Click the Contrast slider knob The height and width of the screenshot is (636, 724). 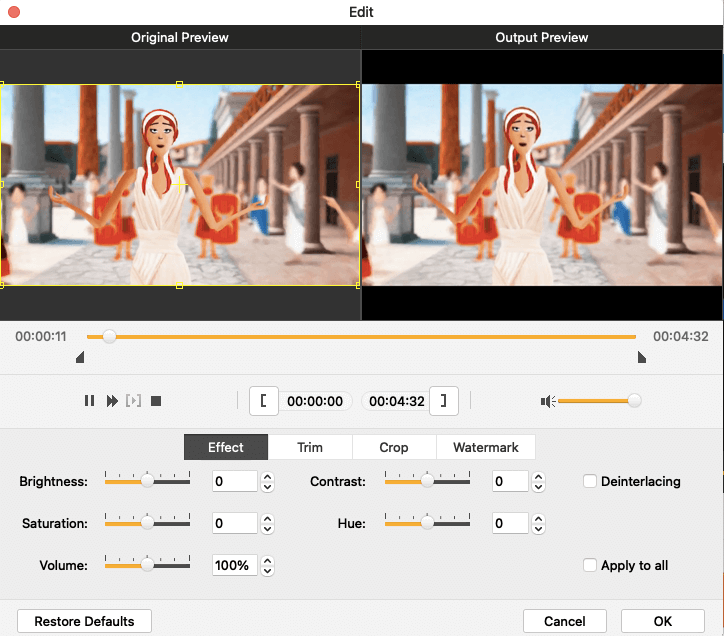428,481
